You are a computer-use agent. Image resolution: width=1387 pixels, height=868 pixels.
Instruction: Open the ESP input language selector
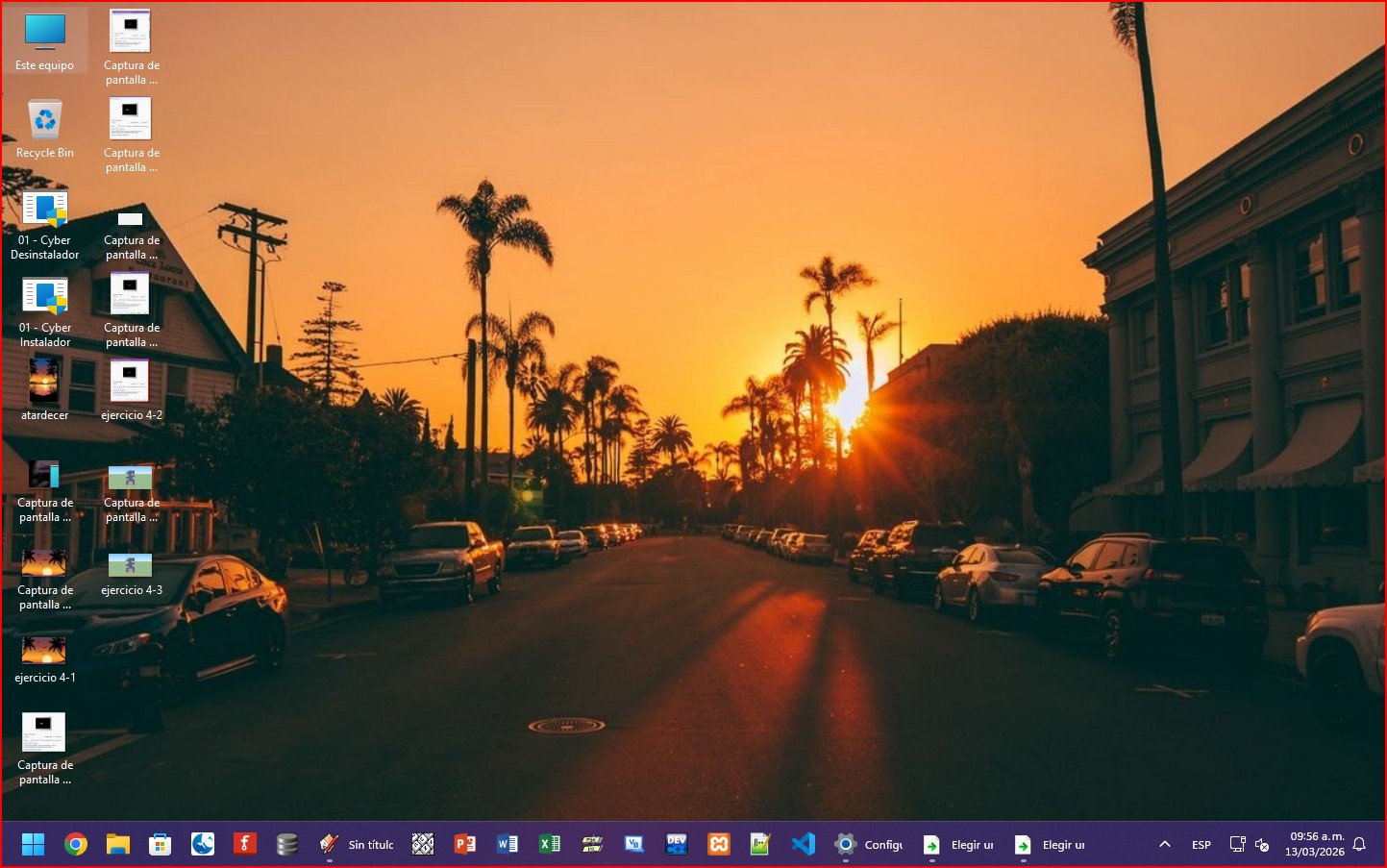pos(1201,845)
